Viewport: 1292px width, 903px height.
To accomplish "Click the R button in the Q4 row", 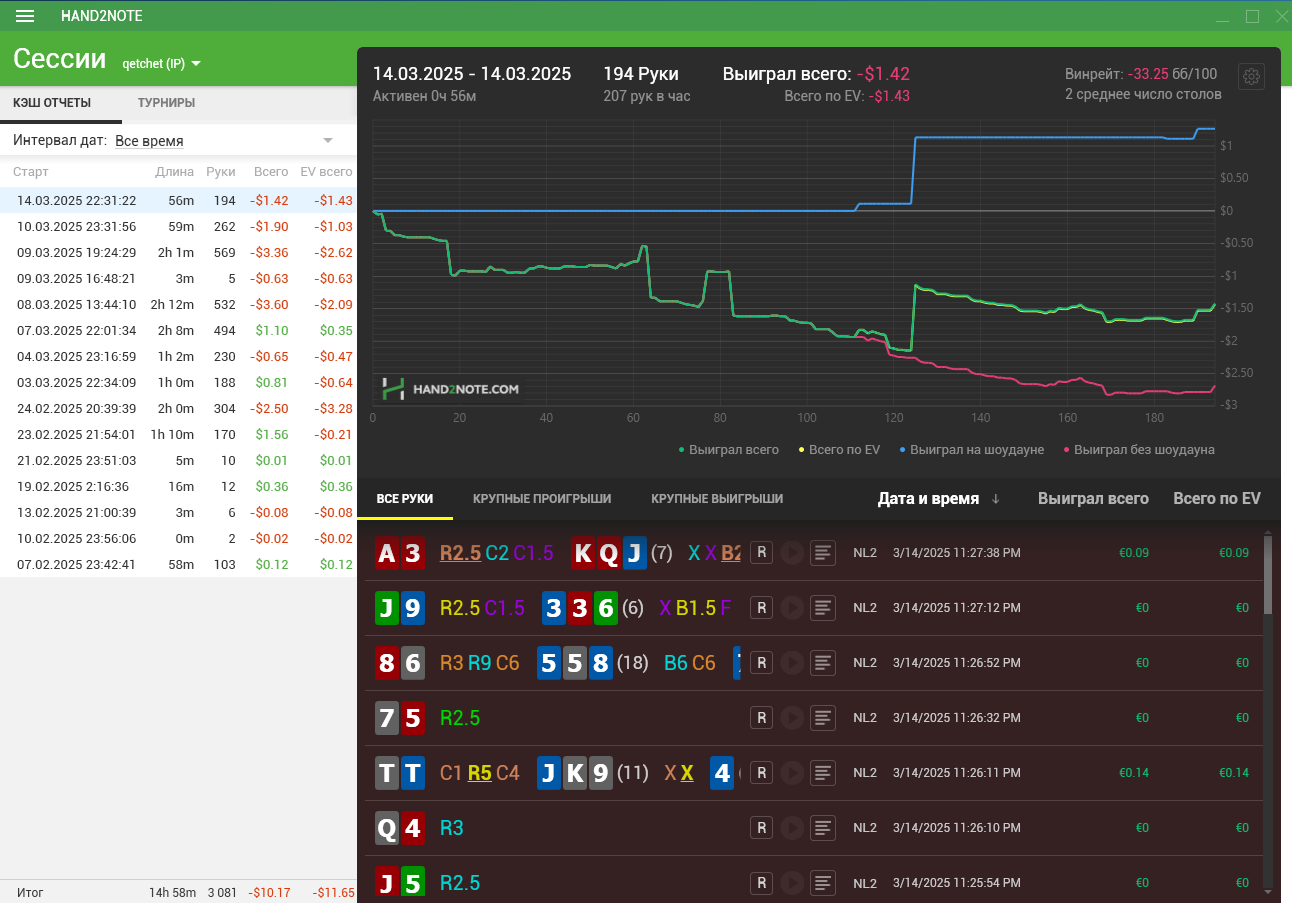I will pyautogui.click(x=761, y=828).
